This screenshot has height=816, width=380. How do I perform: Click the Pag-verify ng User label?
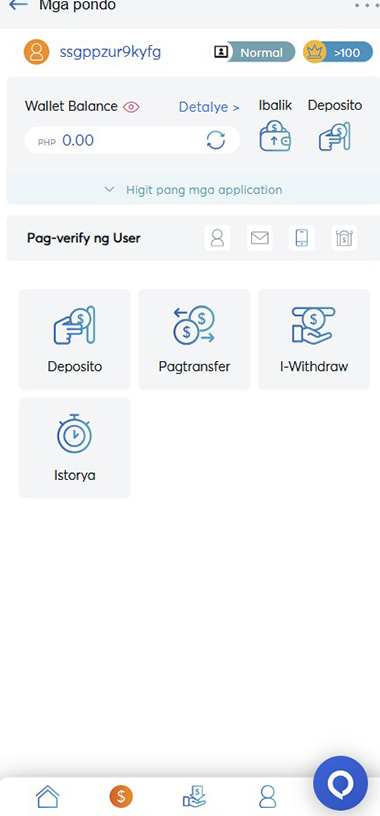(84, 238)
